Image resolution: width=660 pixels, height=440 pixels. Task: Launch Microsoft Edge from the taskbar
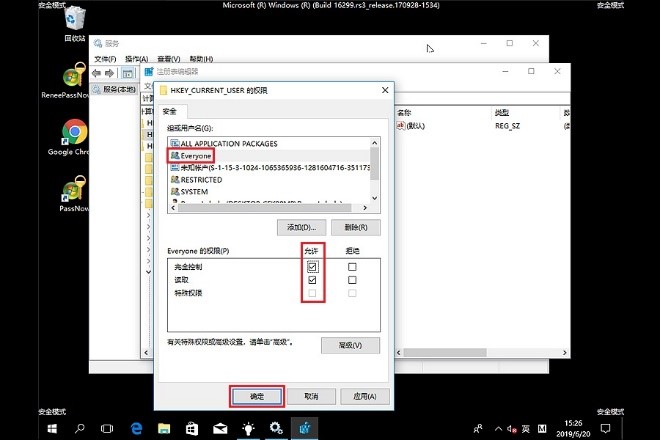tap(136, 429)
